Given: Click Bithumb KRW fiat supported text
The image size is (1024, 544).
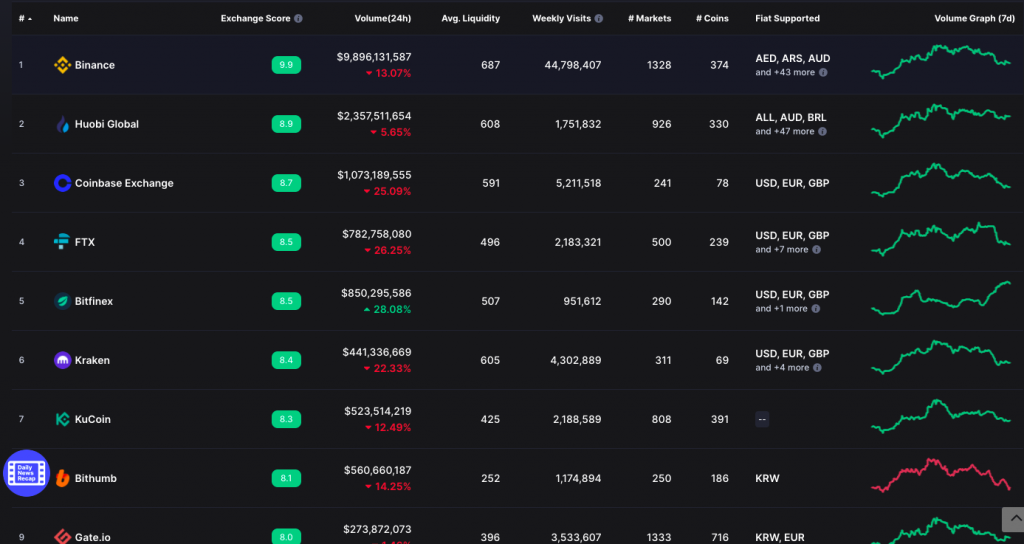Looking at the screenshot, I should click(x=767, y=478).
